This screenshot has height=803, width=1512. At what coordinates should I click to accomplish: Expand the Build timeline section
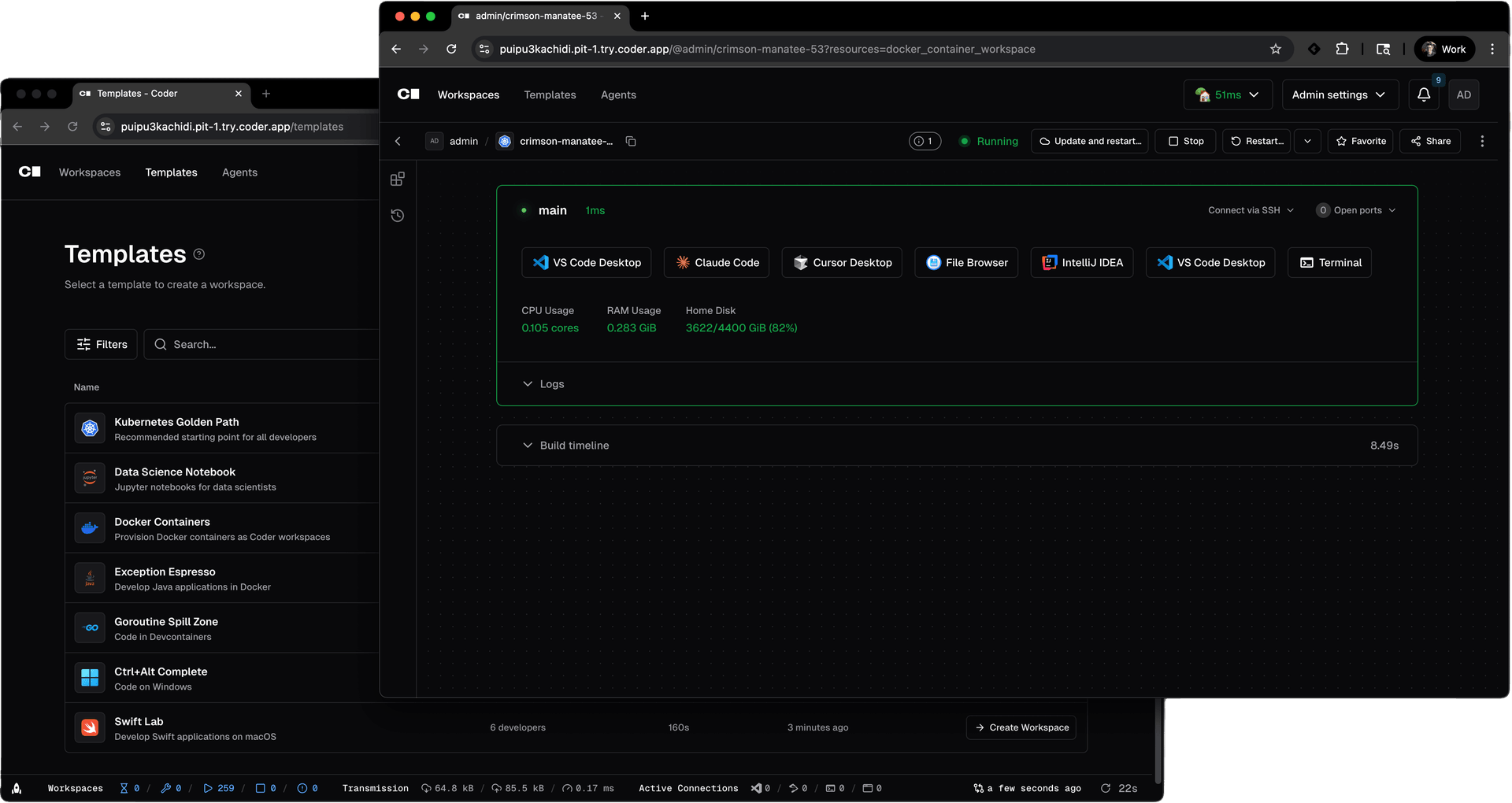[x=565, y=446]
